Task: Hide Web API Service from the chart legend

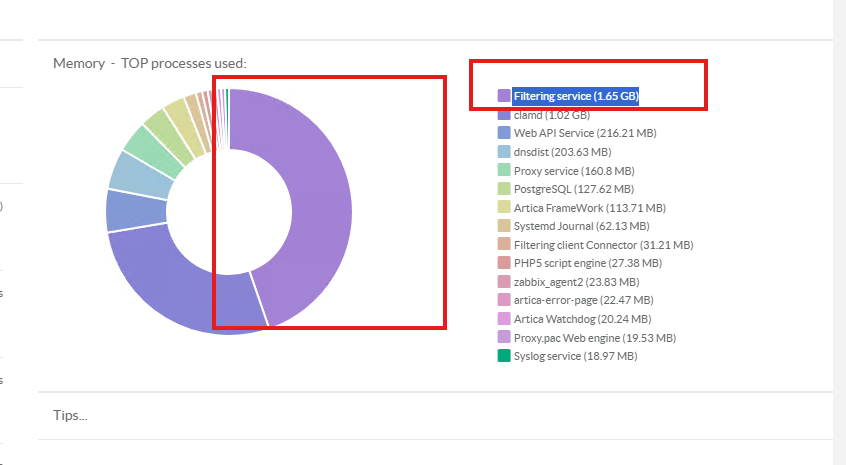Action: click(x=571, y=133)
